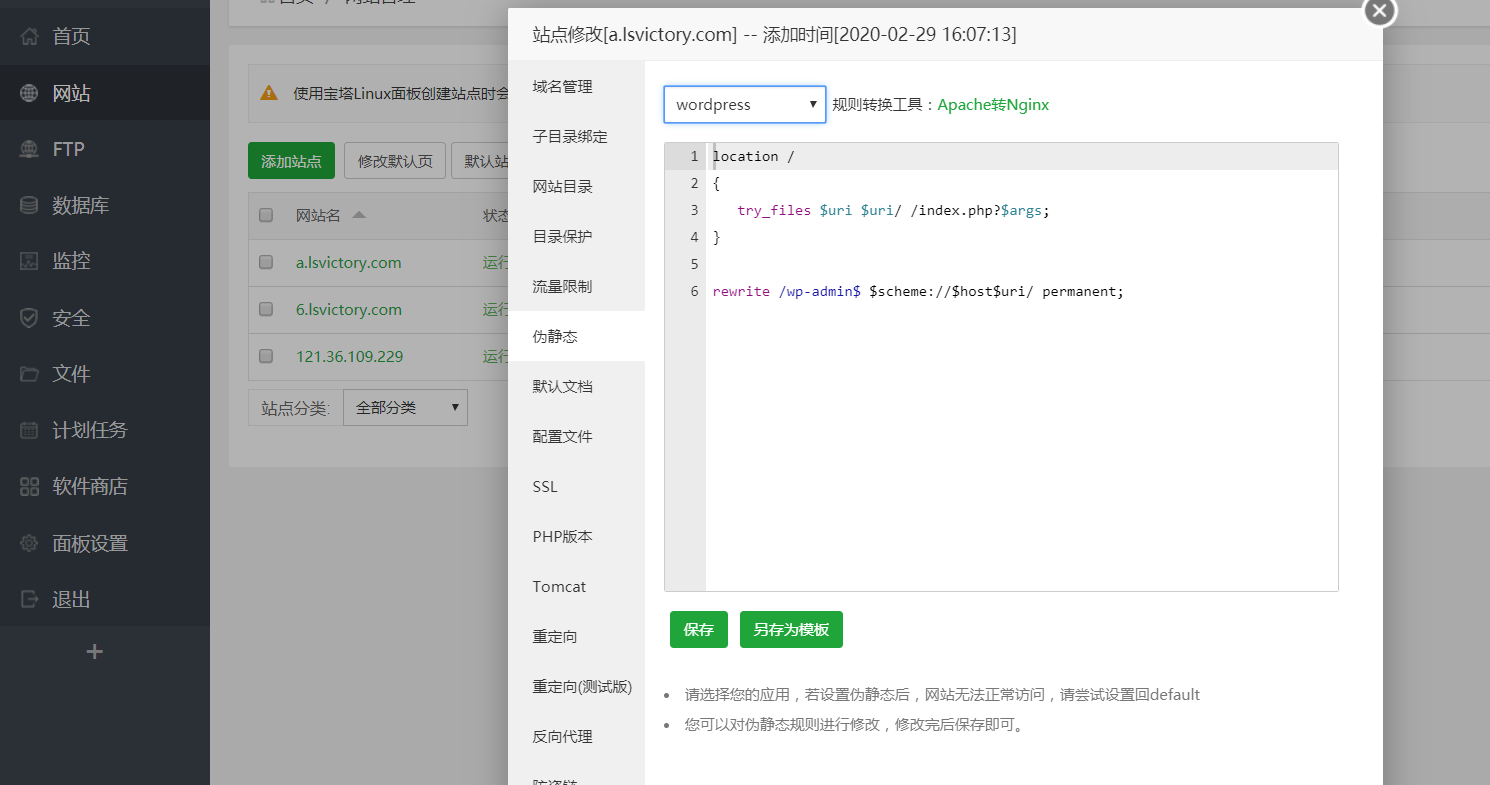This screenshot has width=1490, height=785.
Task: Open the wordpress rewrite template dropdown
Action: click(x=745, y=104)
